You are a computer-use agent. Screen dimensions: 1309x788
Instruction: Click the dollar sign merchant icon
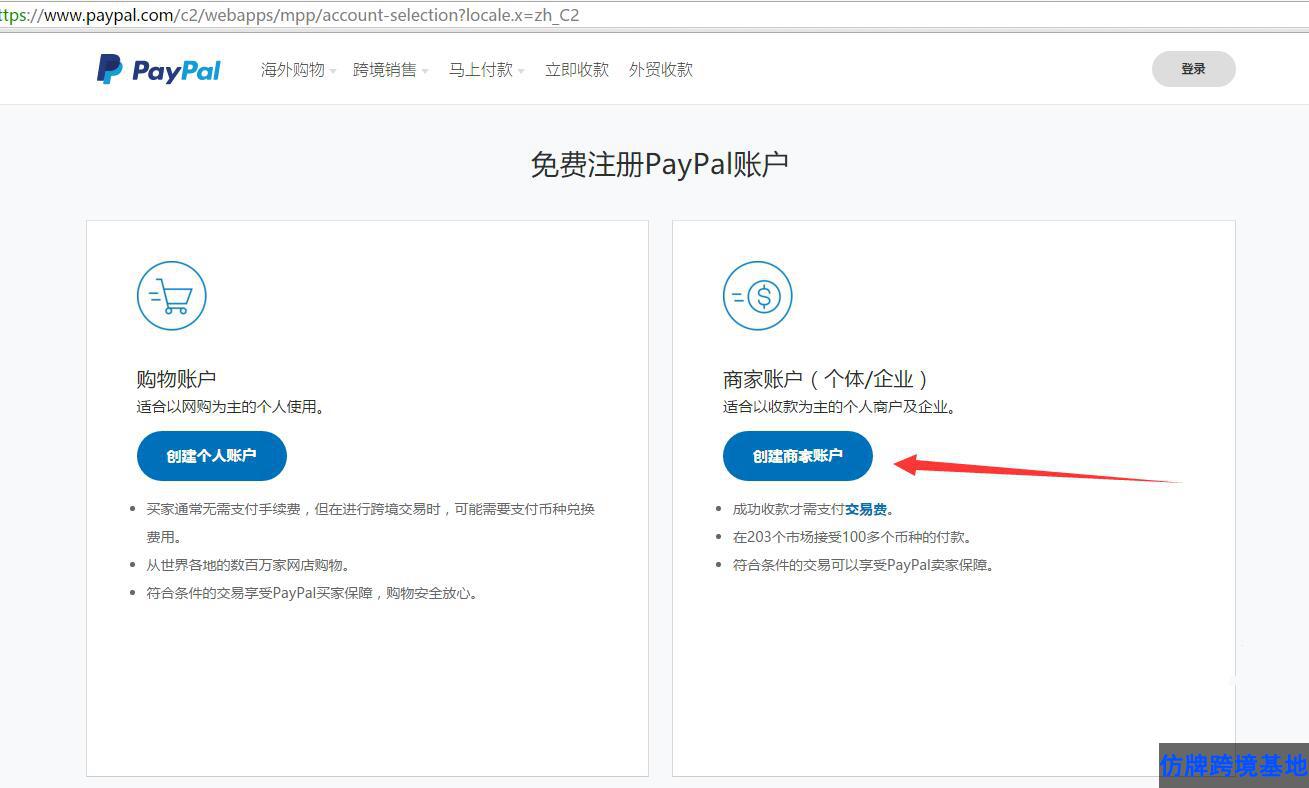[x=757, y=296]
